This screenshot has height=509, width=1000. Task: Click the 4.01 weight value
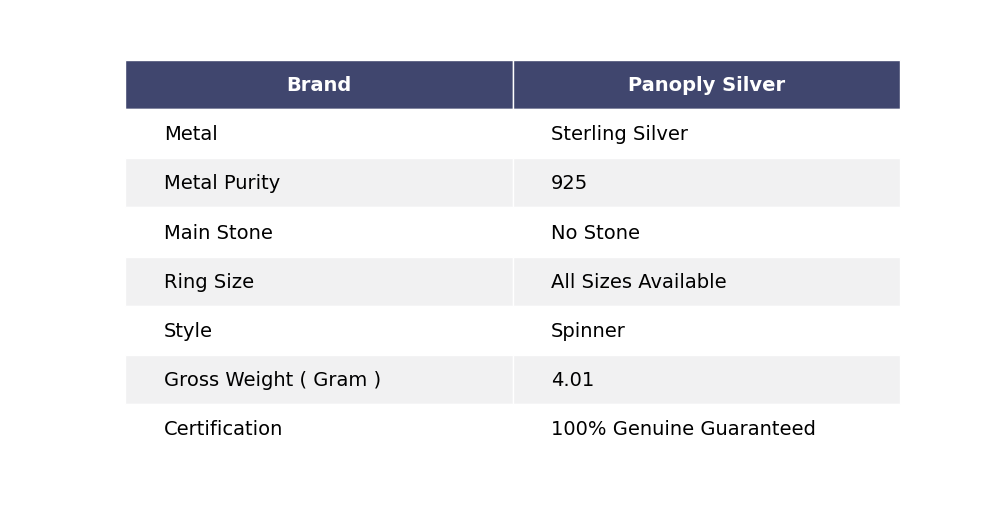[x=572, y=380]
